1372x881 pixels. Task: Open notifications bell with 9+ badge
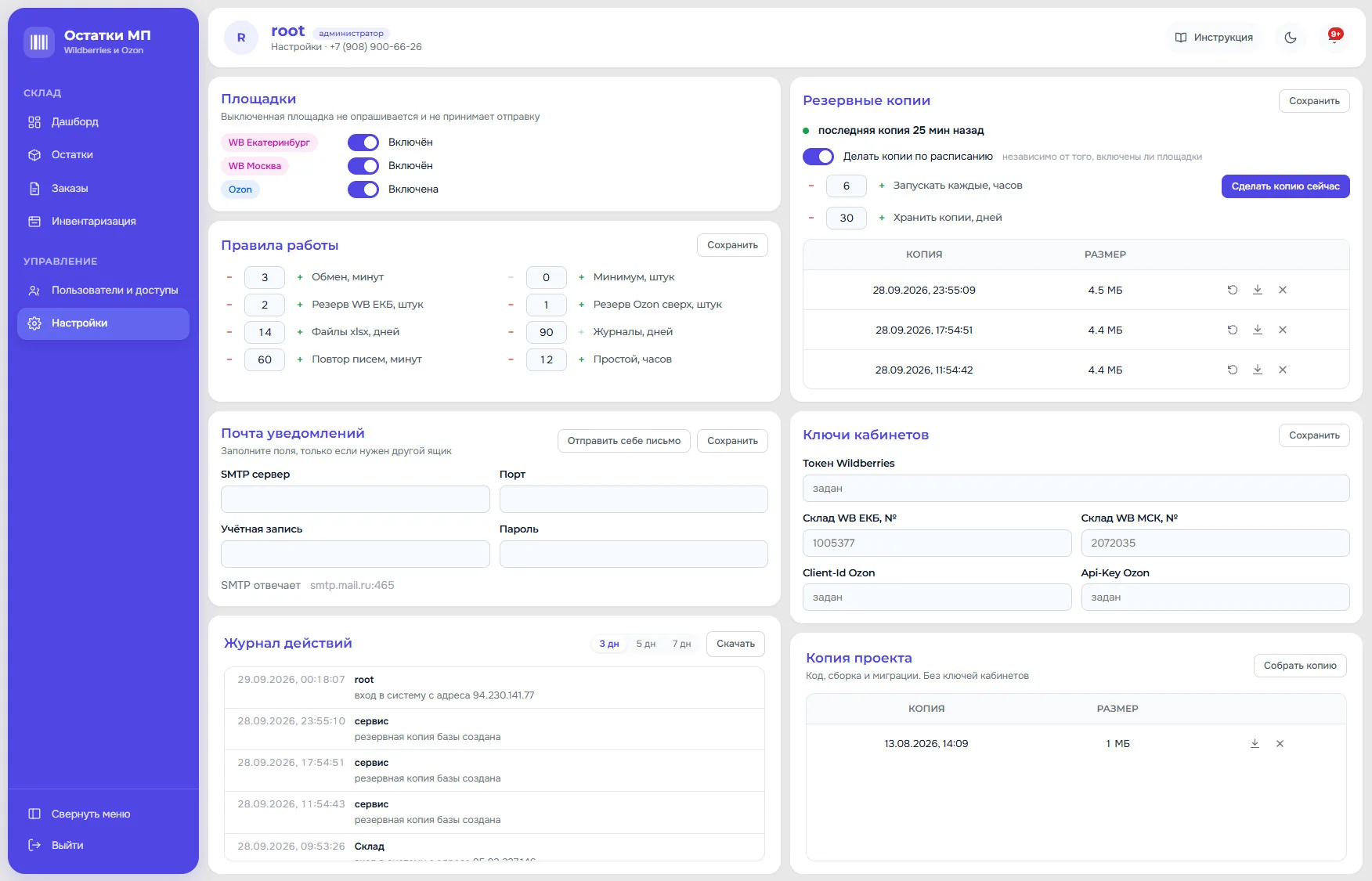pos(1334,38)
